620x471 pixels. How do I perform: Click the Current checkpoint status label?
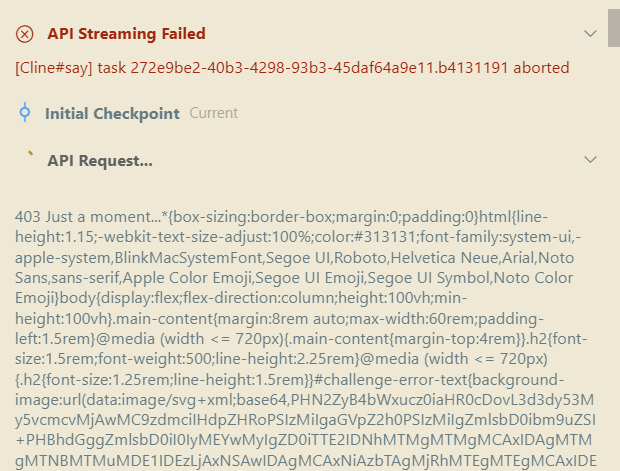(214, 113)
